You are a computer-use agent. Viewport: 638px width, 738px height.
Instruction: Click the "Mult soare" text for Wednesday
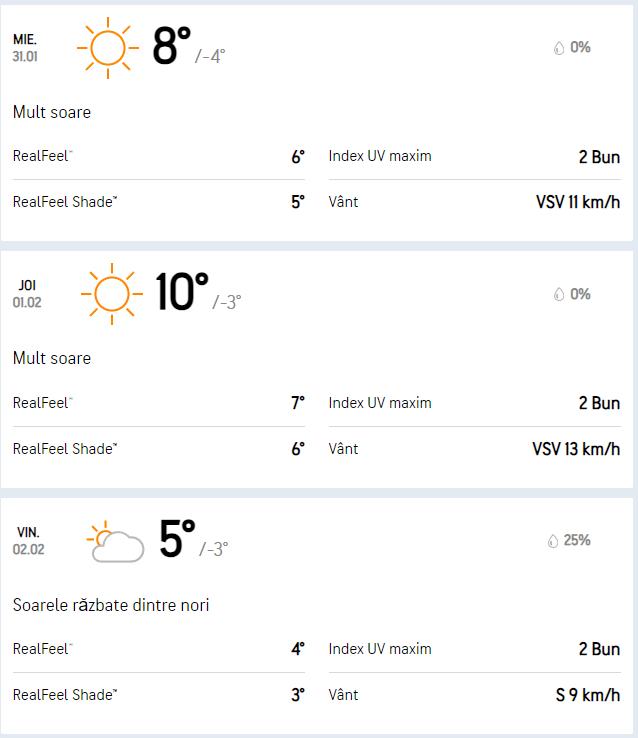(52, 112)
